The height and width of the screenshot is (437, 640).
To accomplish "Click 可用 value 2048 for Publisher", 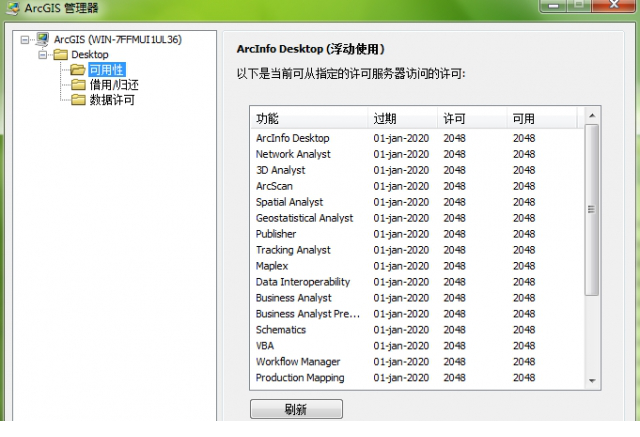I will coord(524,234).
